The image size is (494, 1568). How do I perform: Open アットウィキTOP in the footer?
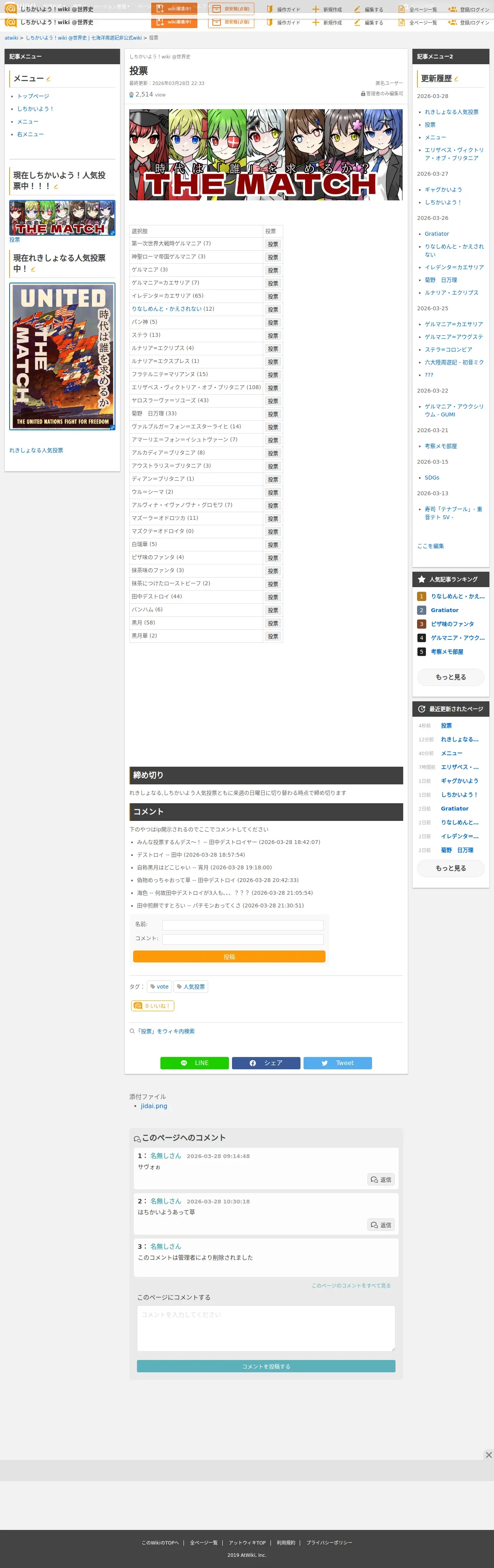tap(247, 1543)
